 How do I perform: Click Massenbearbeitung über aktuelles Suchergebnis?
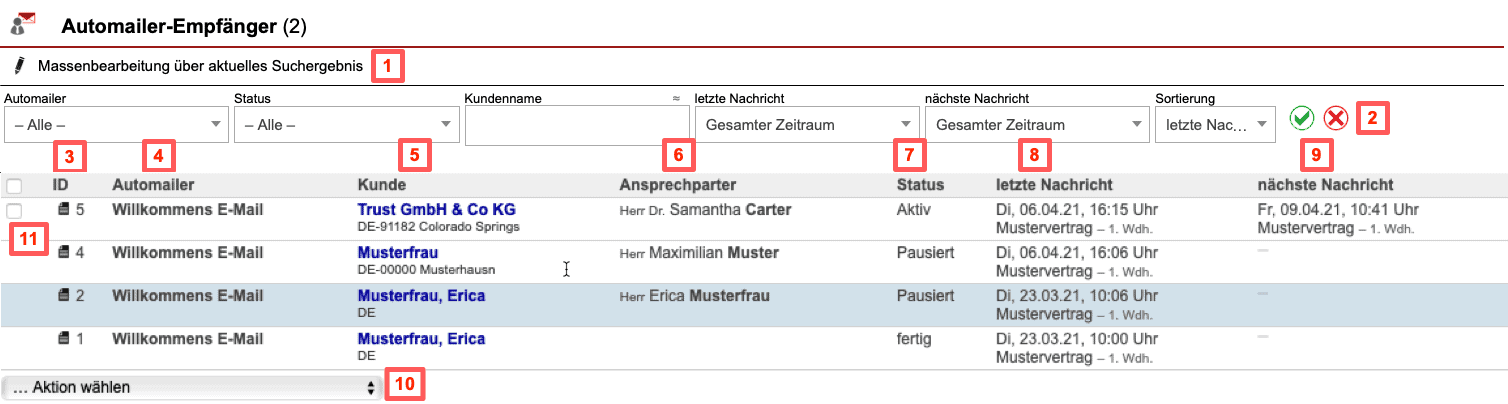(x=200, y=67)
